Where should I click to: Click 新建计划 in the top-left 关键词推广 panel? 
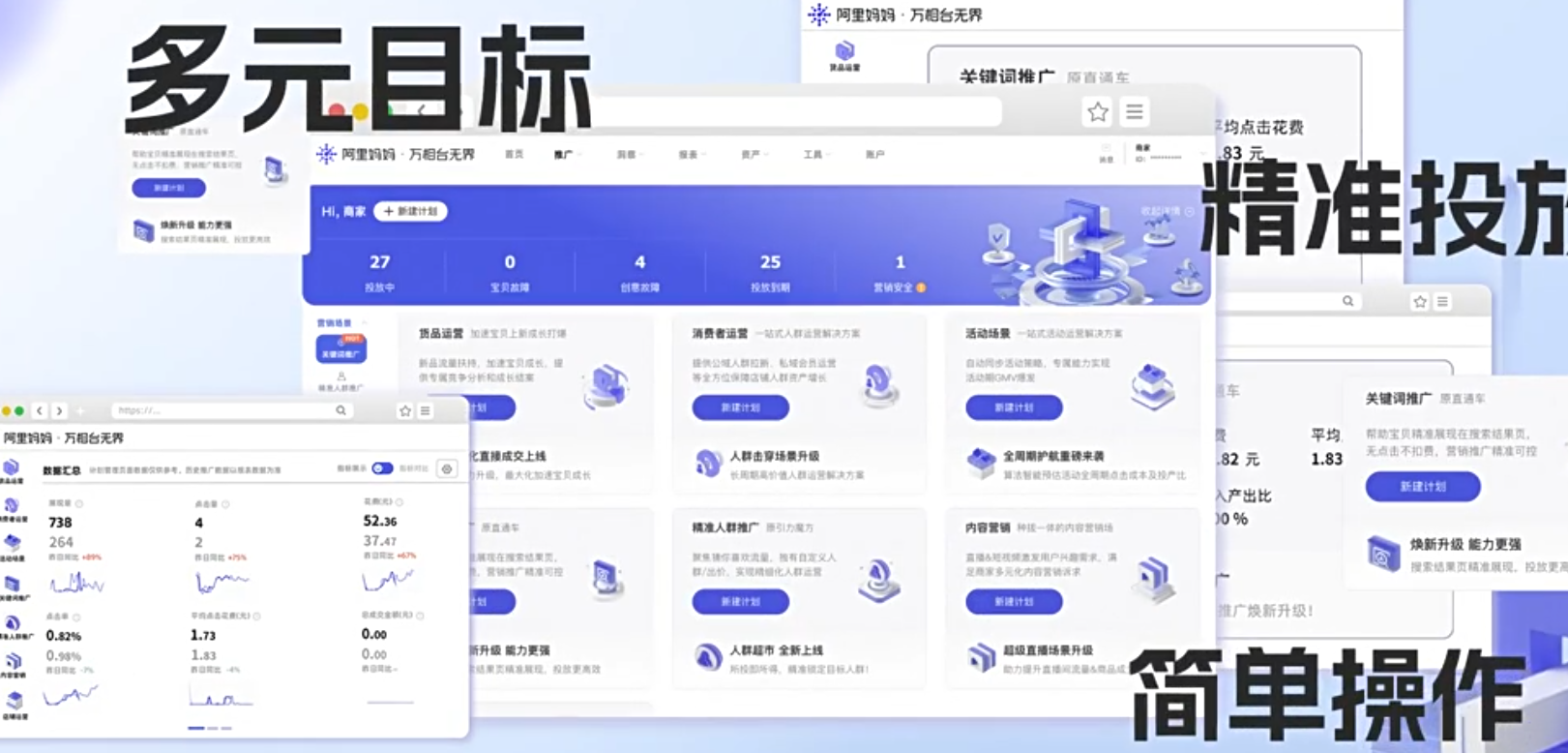pyautogui.click(x=168, y=188)
